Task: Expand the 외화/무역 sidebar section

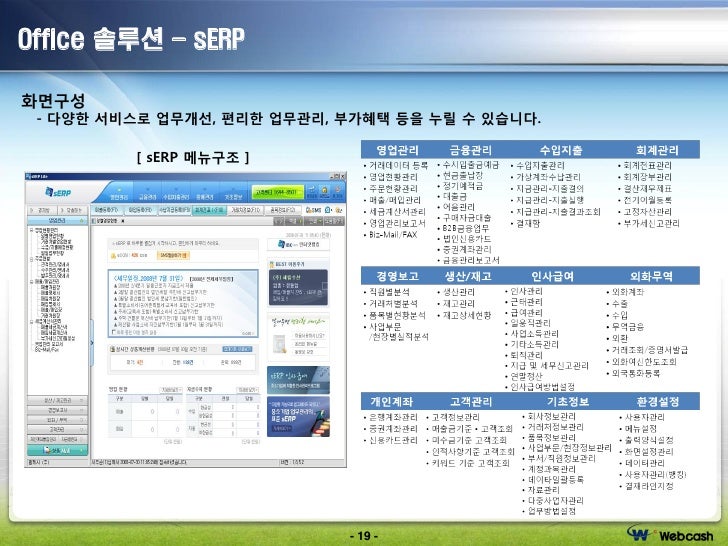Action: (x=57, y=420)
